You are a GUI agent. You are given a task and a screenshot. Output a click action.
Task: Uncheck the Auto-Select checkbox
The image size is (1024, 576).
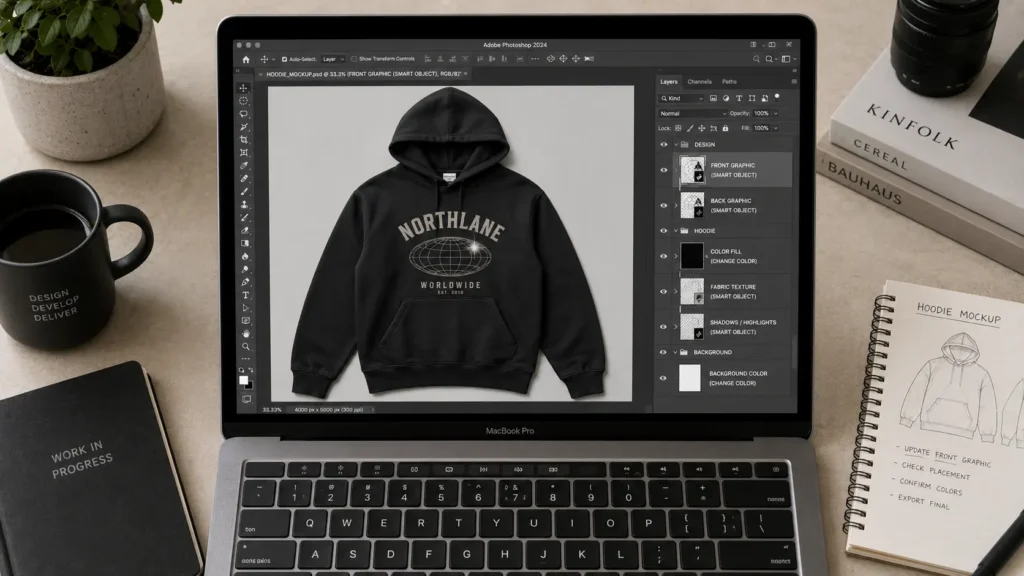point(284,59)
